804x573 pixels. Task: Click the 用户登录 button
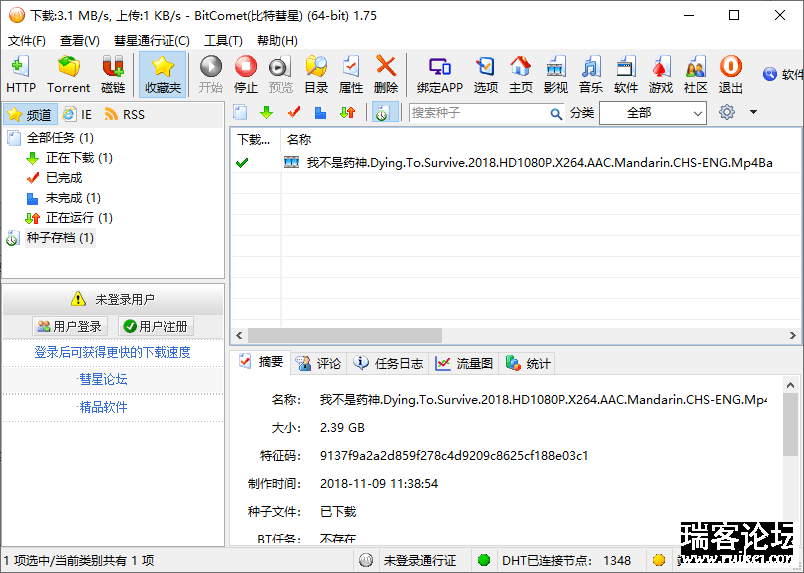point(70,326)
